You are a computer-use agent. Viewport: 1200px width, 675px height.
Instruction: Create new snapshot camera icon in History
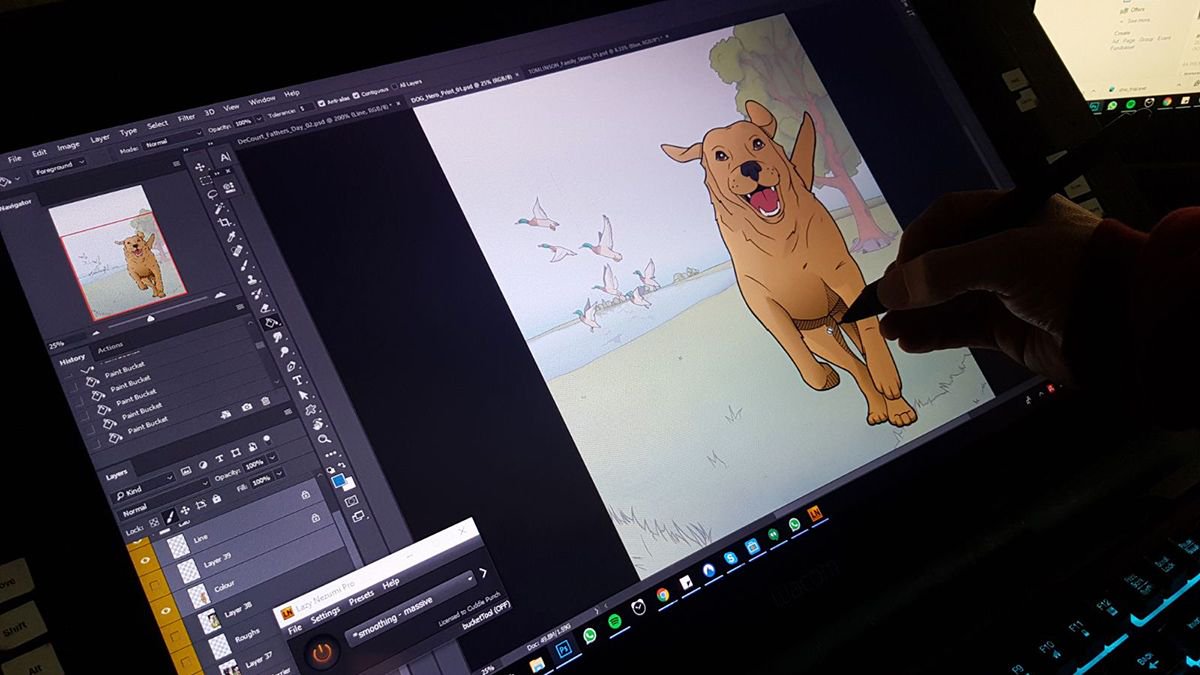[x=247, y=406]
